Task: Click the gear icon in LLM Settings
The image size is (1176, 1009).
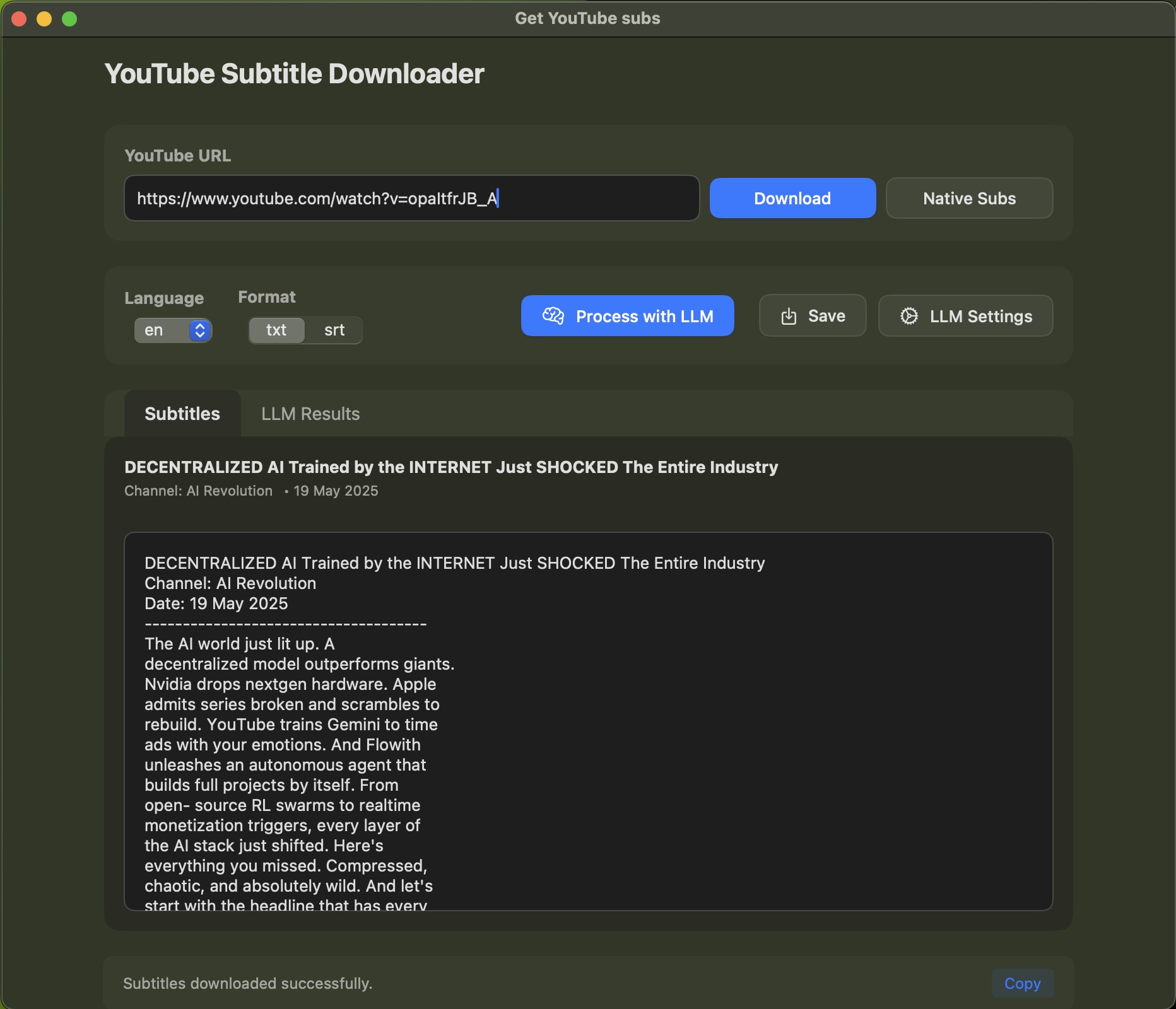Action: click(x=908, y=316)
